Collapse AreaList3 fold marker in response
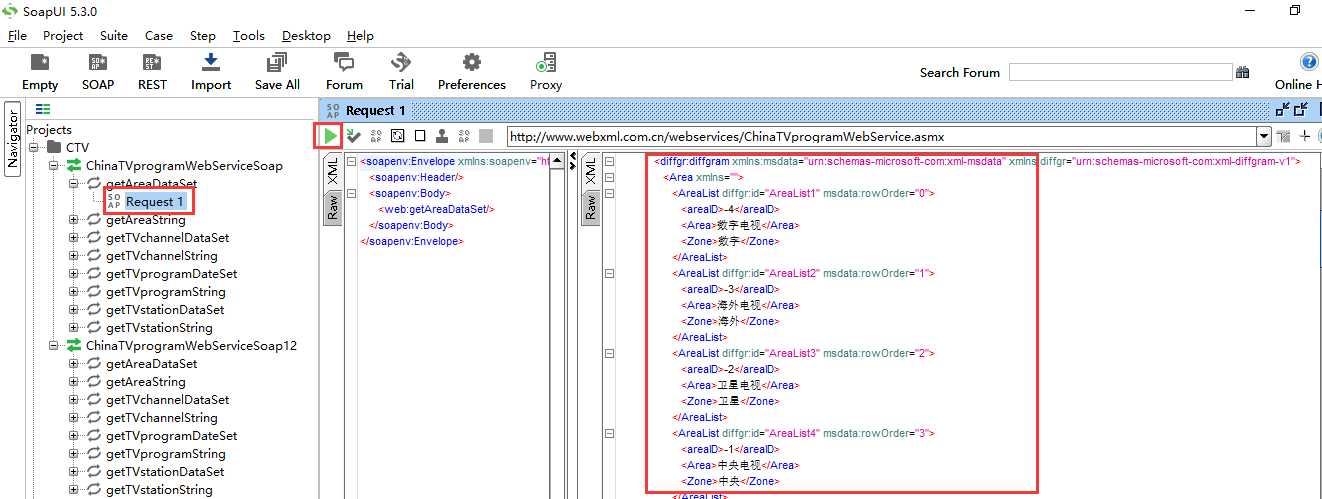 point(609,353)
